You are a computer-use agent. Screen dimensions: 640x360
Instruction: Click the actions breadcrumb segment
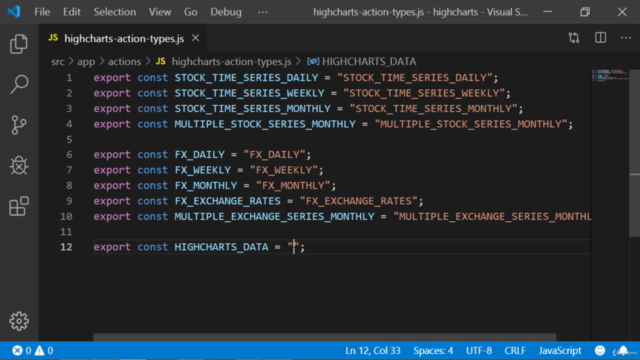tap(124, 62)
